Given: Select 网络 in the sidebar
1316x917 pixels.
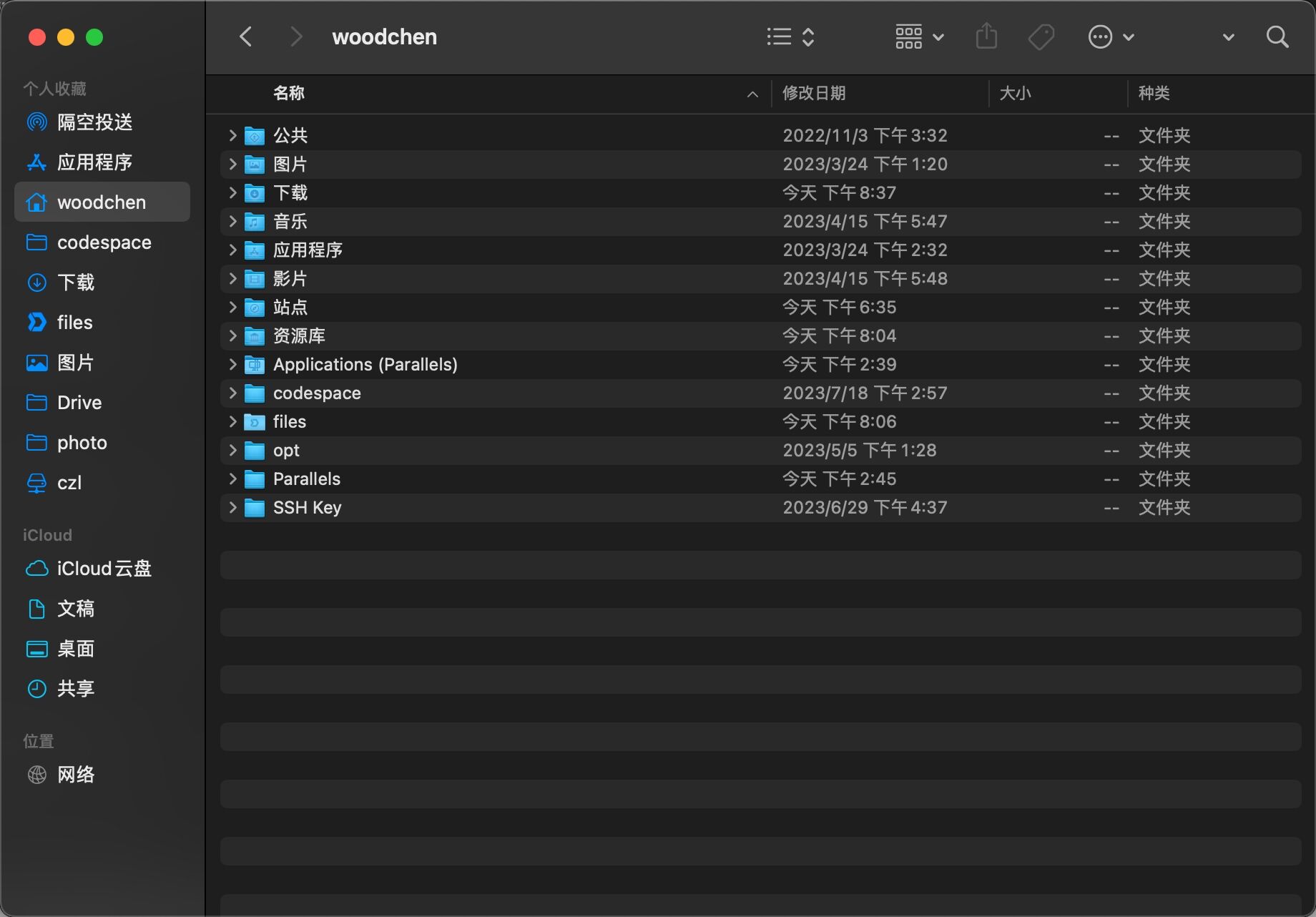Looking at the screenshot, I should pos(76,775).
